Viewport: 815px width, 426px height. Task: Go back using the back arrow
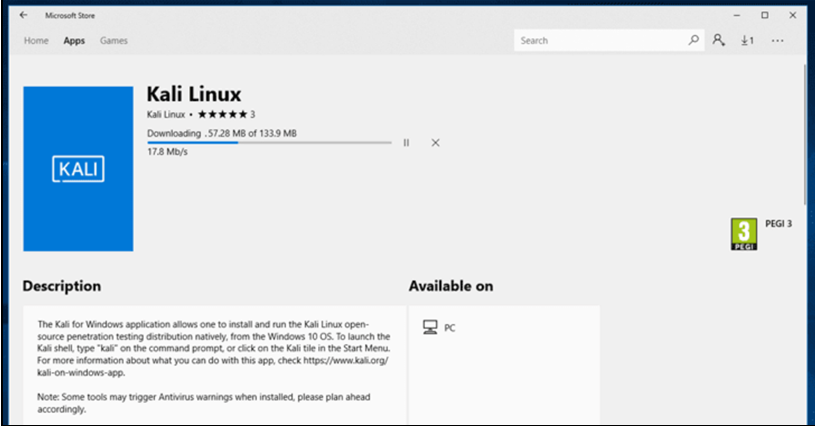[x=23, y=15]
